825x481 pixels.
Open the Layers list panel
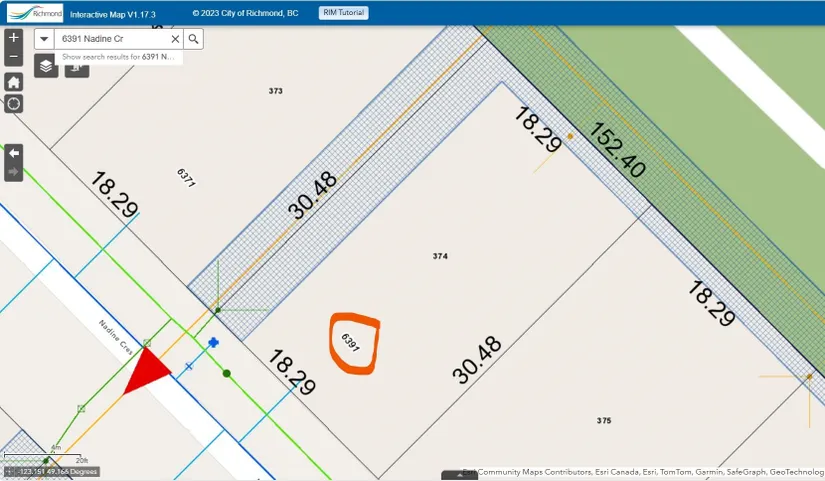[x=46, y=66]
